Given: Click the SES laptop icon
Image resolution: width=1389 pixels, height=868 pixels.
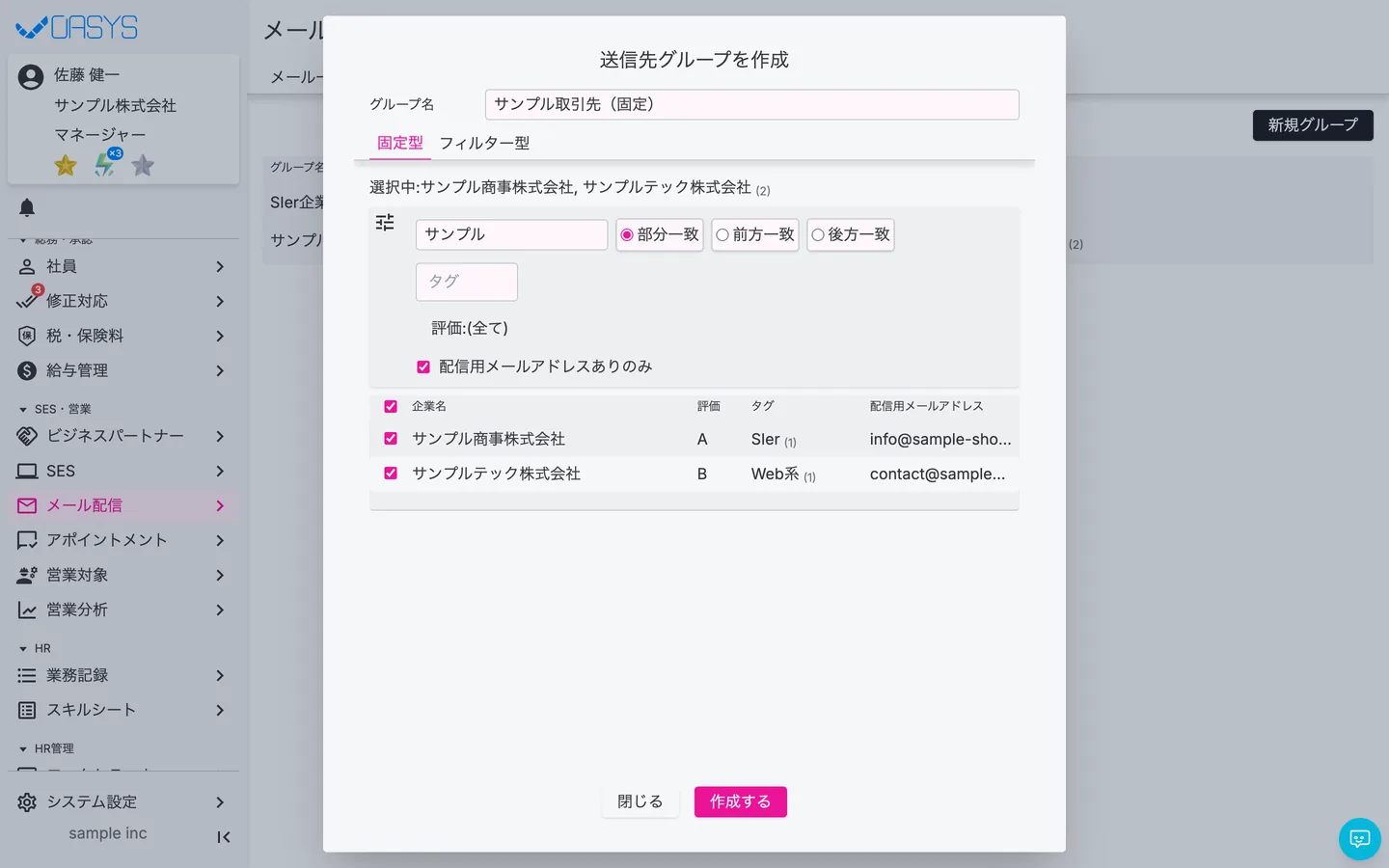Looking at the screenshot, I should click(x=27, y=471).
